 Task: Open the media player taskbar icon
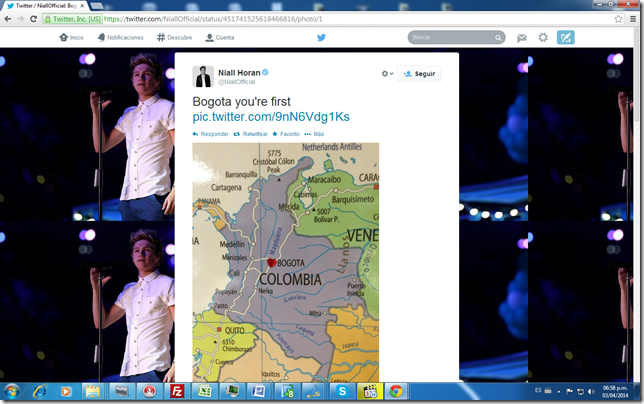point(66,392)
